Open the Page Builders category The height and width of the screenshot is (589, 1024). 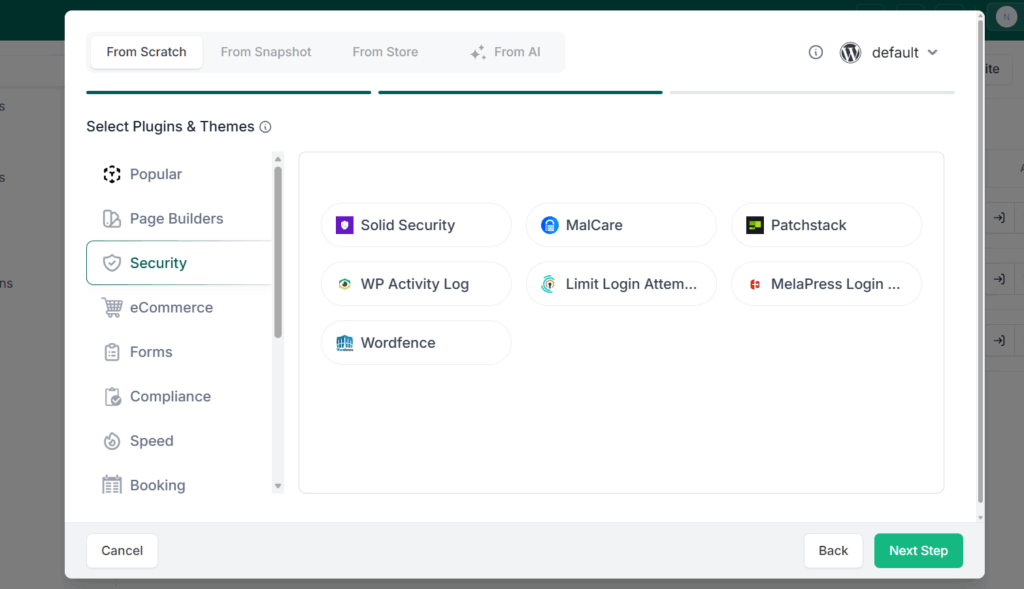click(x=179, y=219)
